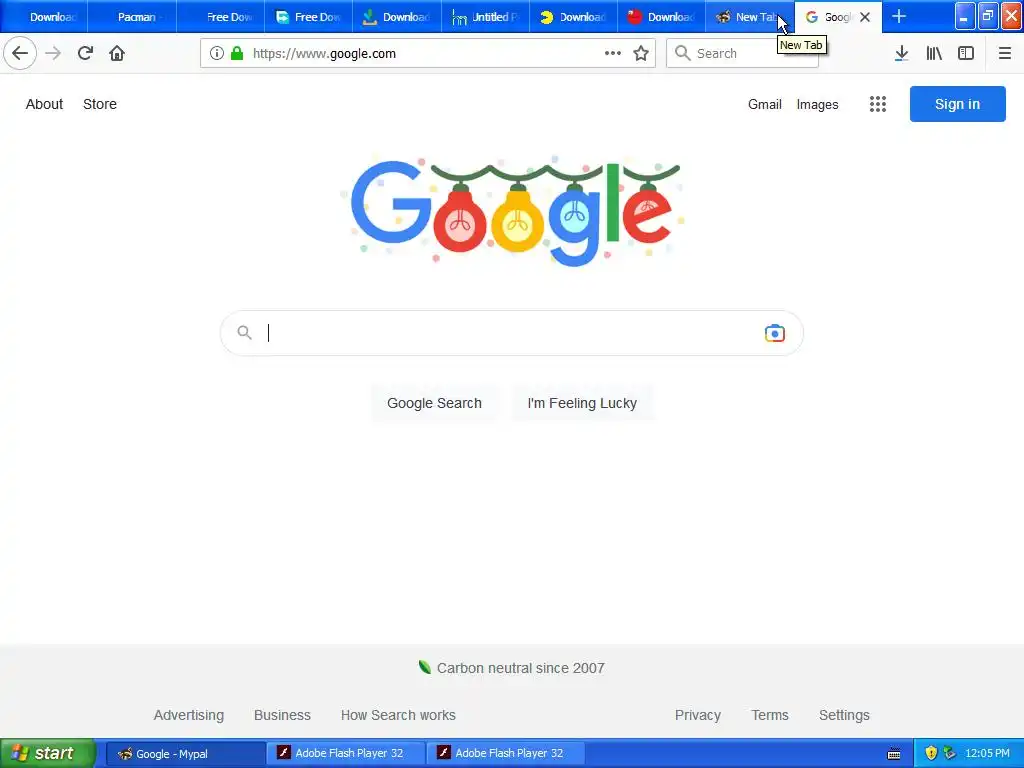Reload the current page

[x=85, y=54]
